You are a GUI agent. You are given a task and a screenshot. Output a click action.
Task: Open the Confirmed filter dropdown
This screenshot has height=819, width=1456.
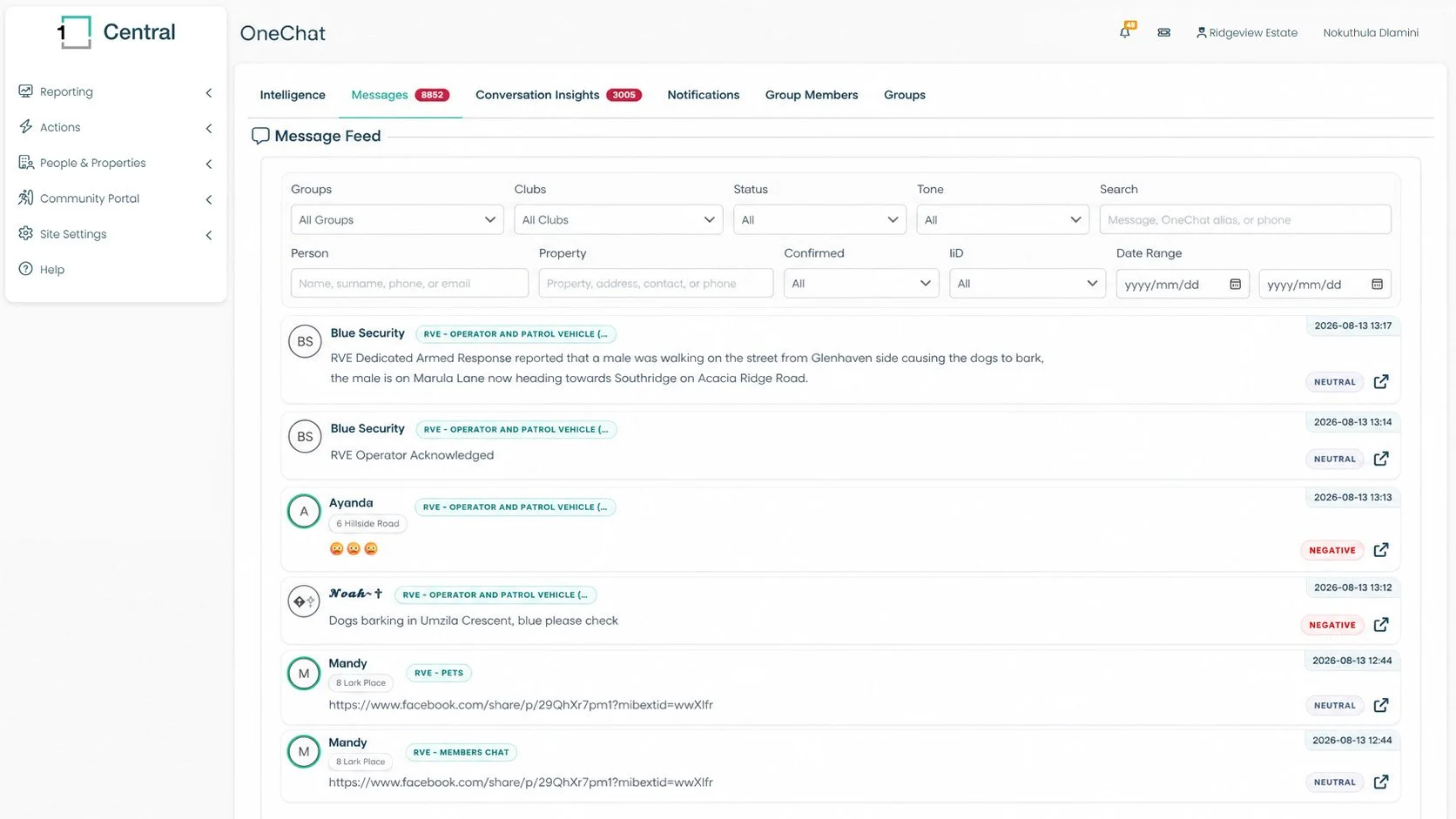(861, 284)
